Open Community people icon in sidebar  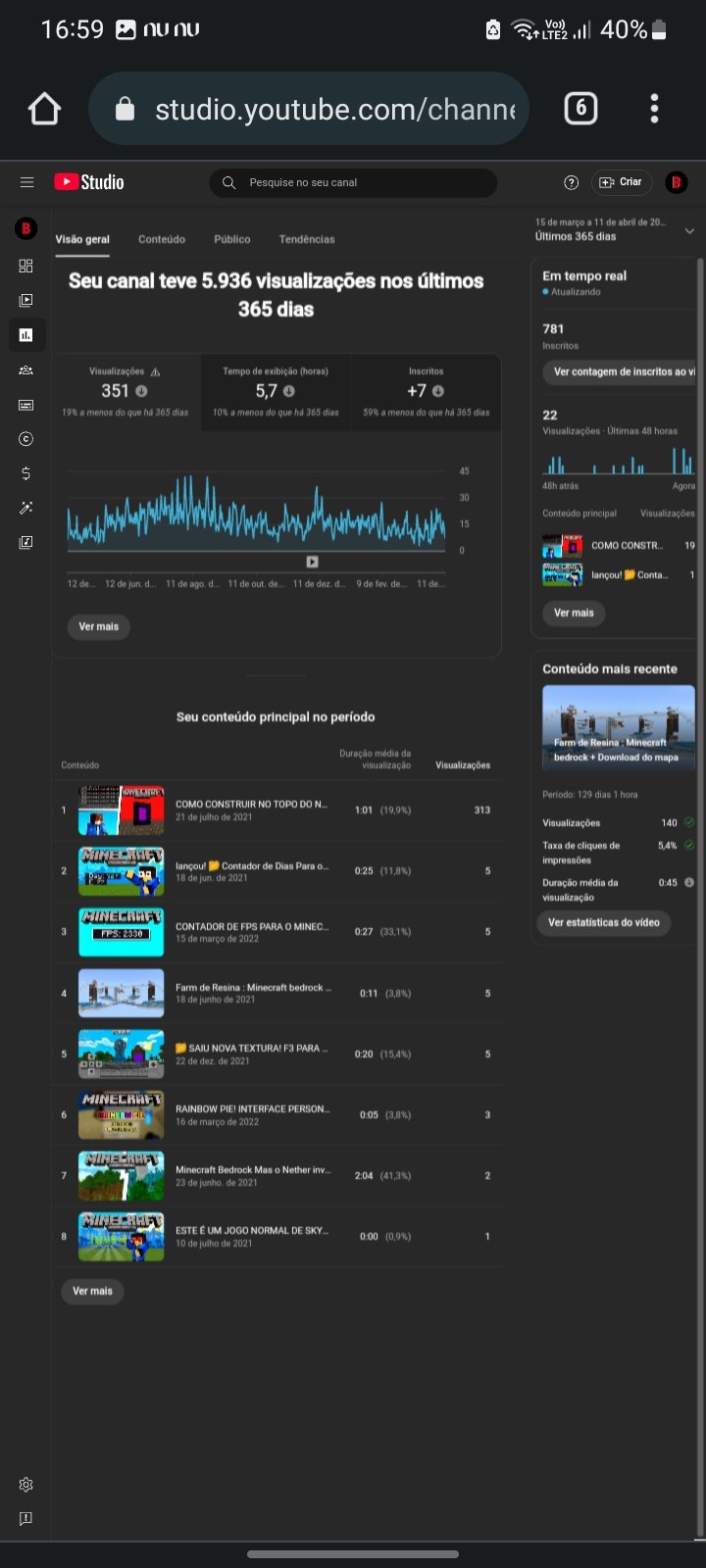pyautogui.click(x=26, y=369)
